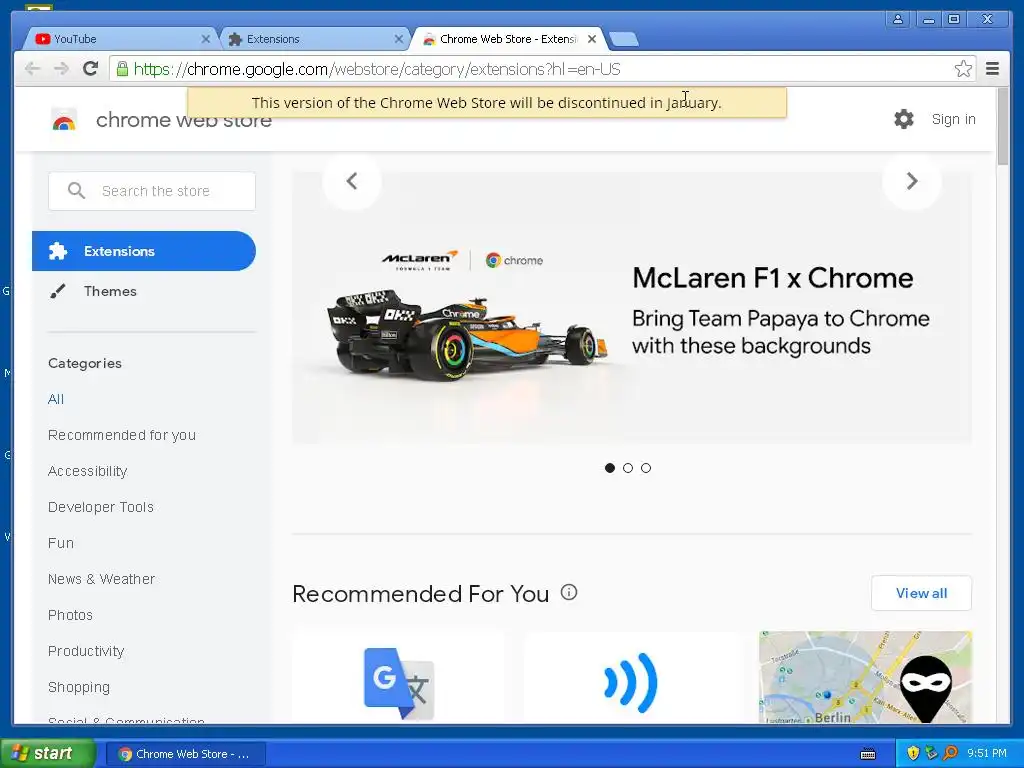Click the Recommended For You heading
Viewport: 1024px width, 768px height.
click(x=421, y=594)
